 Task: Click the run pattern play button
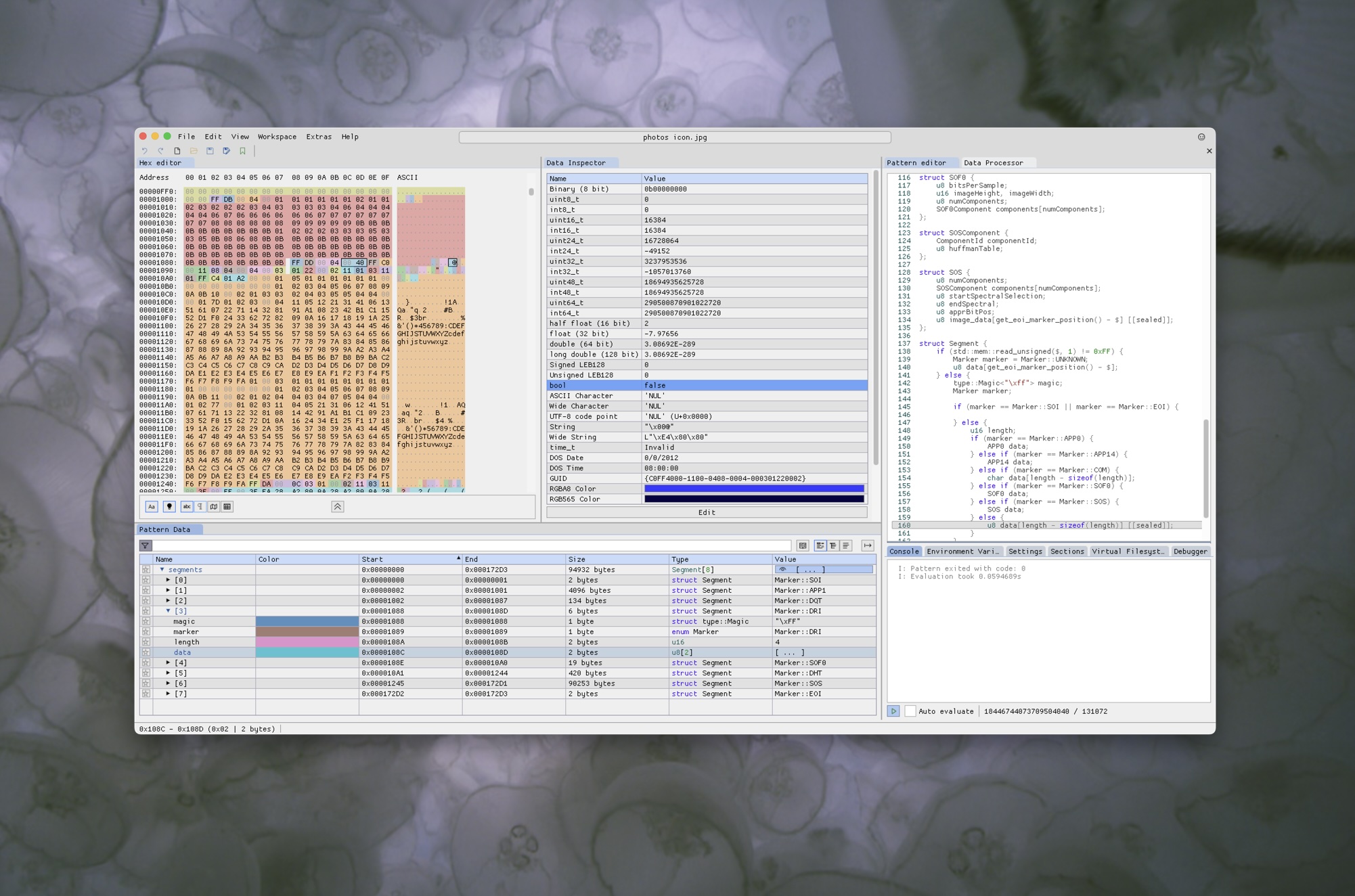tap(893, 711)
